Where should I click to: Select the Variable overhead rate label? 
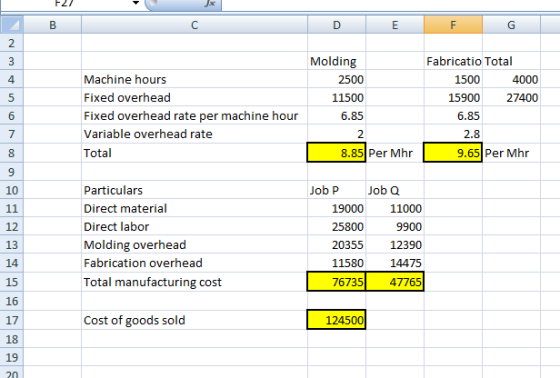[x=194, y=134]
